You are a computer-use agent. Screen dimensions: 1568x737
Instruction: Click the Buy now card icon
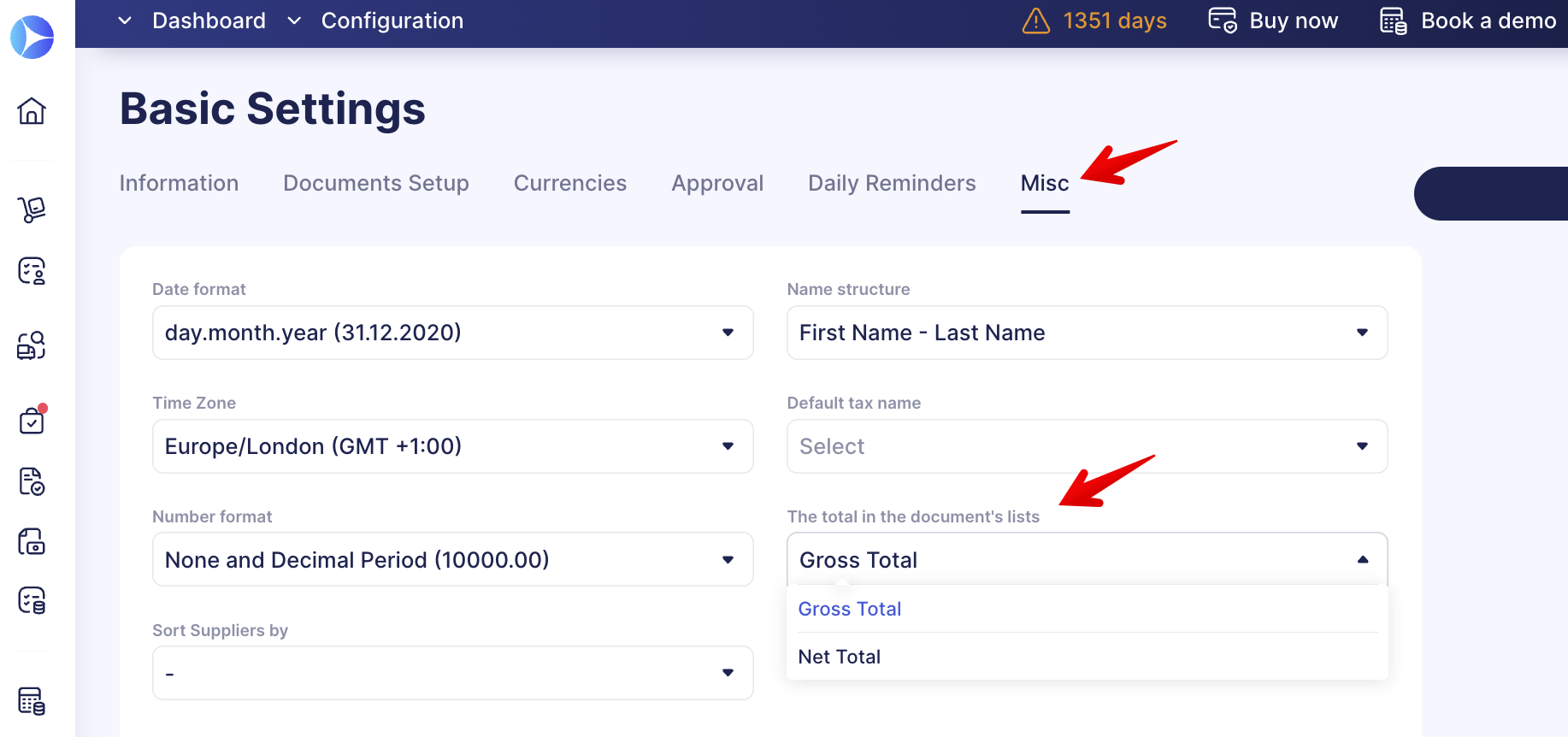point(1223,21)
